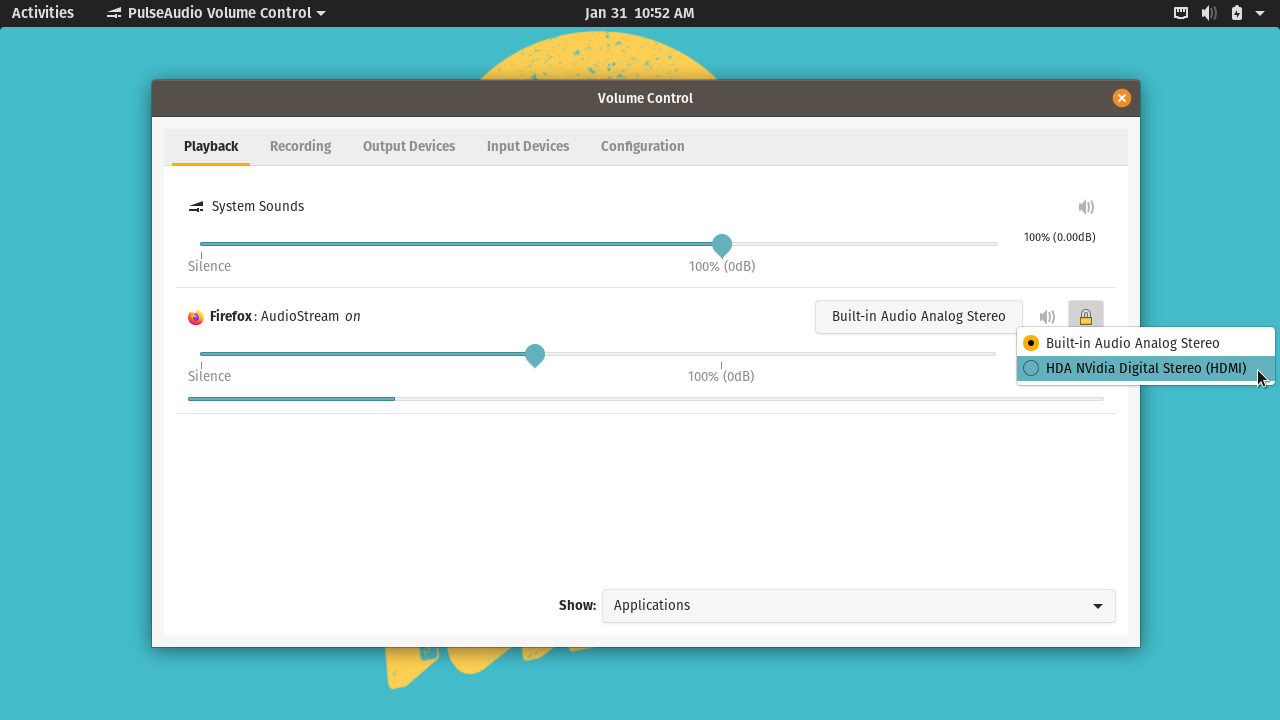Expand the system status menu chevron
1280x720 pixels.
1259,13
